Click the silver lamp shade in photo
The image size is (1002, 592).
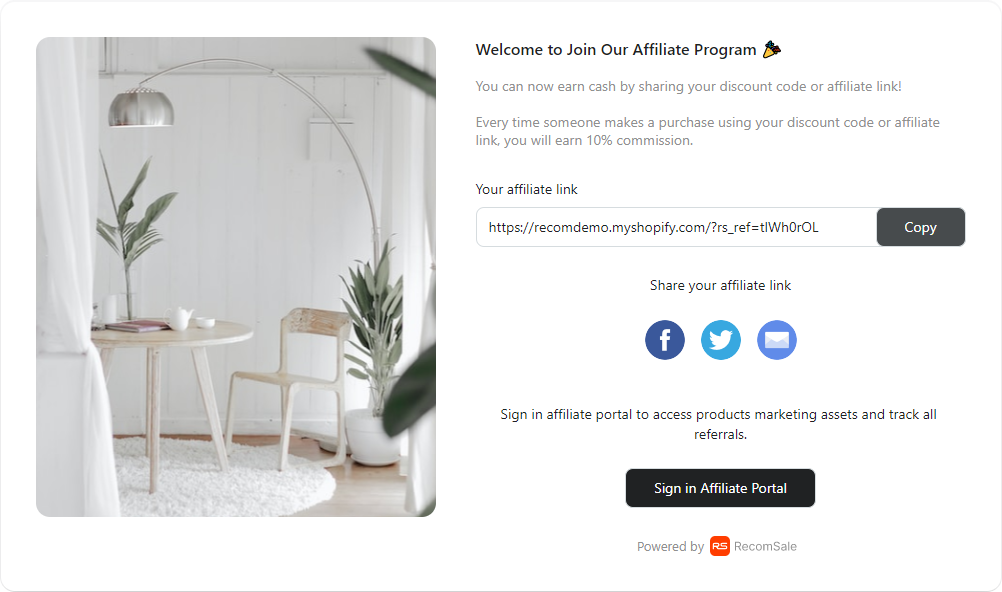tap(141, 108)
